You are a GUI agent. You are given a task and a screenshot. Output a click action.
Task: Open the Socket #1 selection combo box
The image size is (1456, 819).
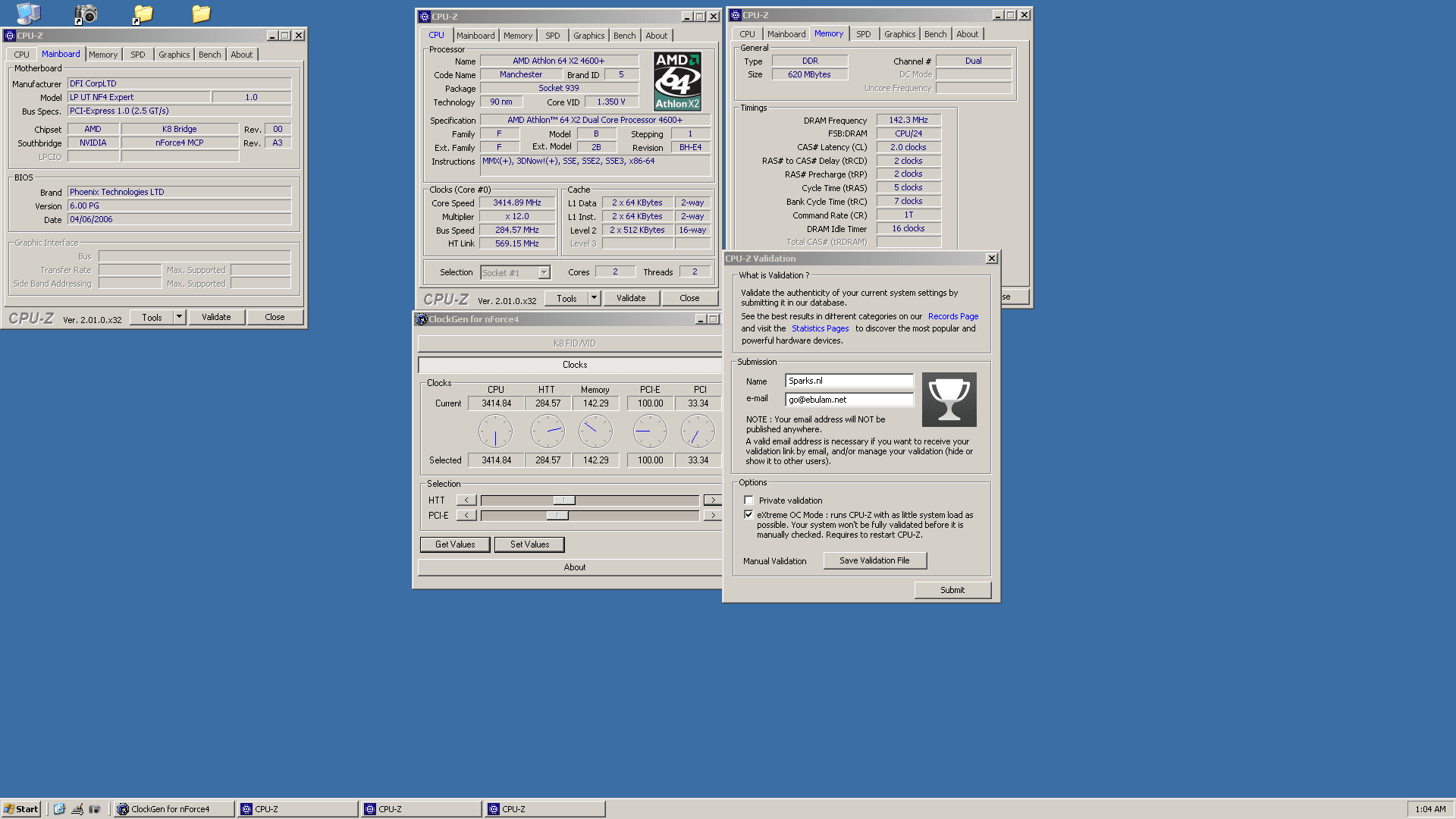pyautogui.click(x=515, y=273)
